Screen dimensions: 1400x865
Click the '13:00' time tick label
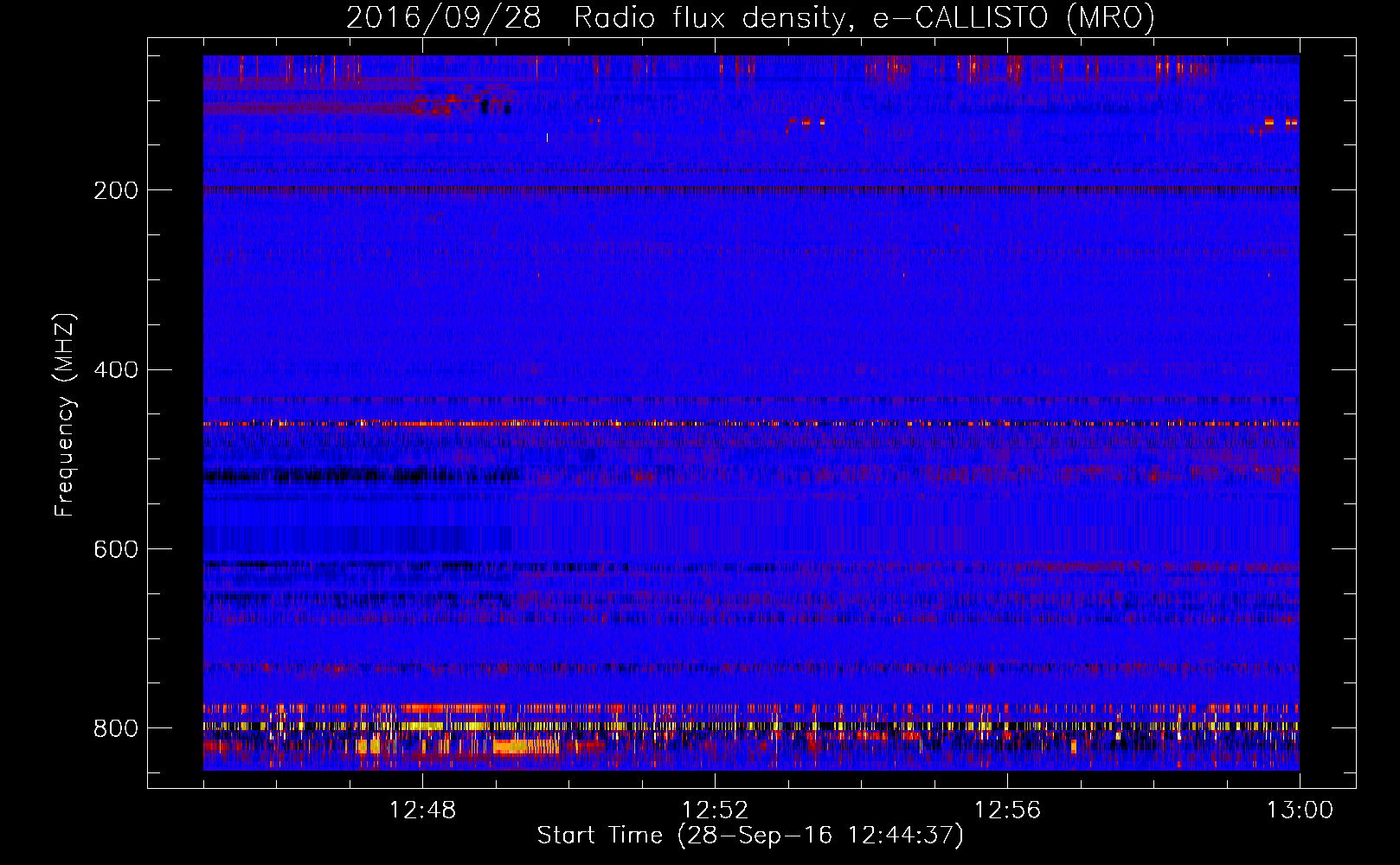[x=1300, y=811]
